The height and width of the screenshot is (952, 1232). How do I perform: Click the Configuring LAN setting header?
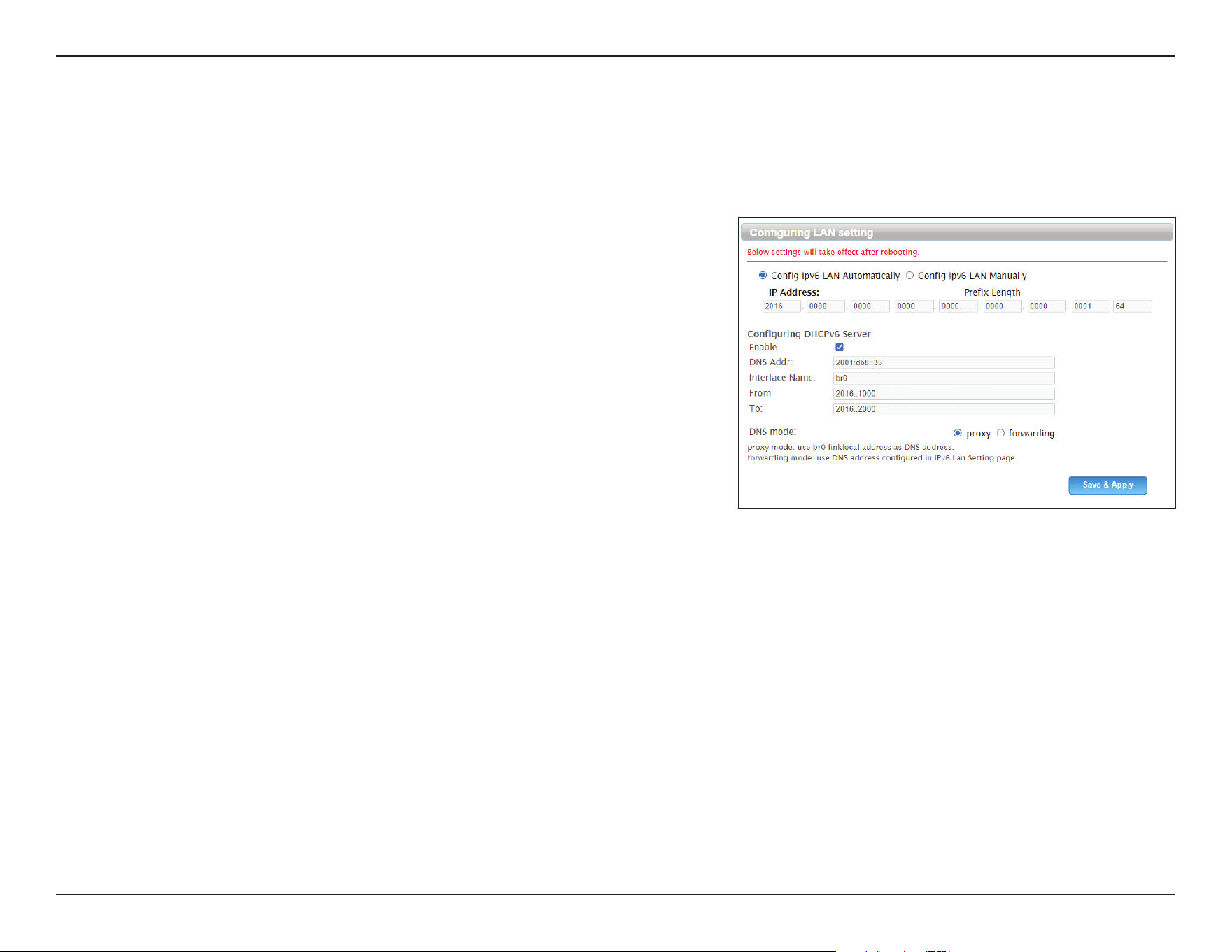pos(956,232)
